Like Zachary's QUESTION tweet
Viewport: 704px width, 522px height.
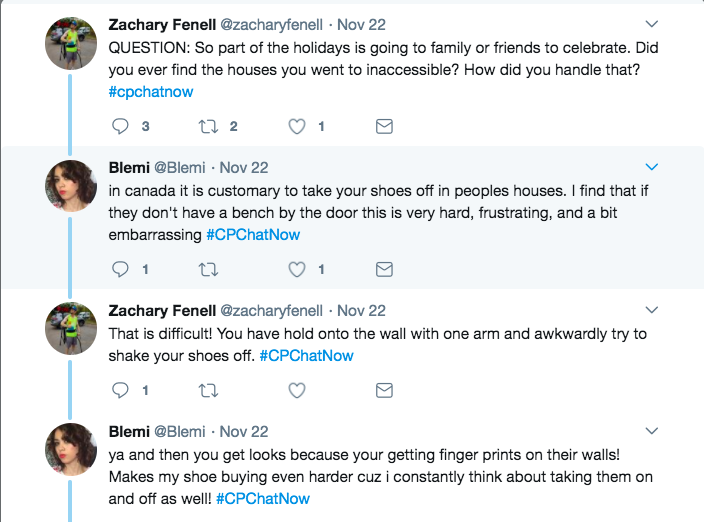(296, 126)
